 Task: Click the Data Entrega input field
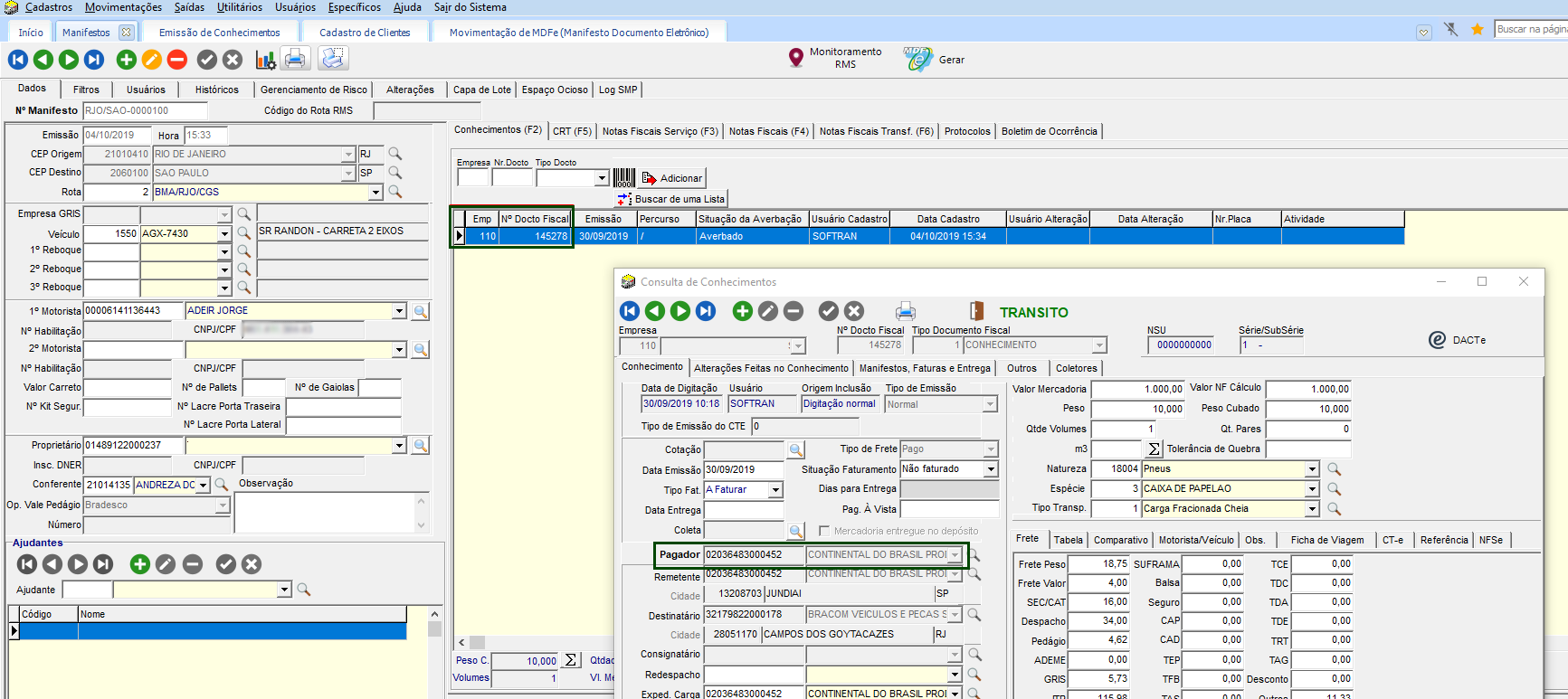coord(743,510)
